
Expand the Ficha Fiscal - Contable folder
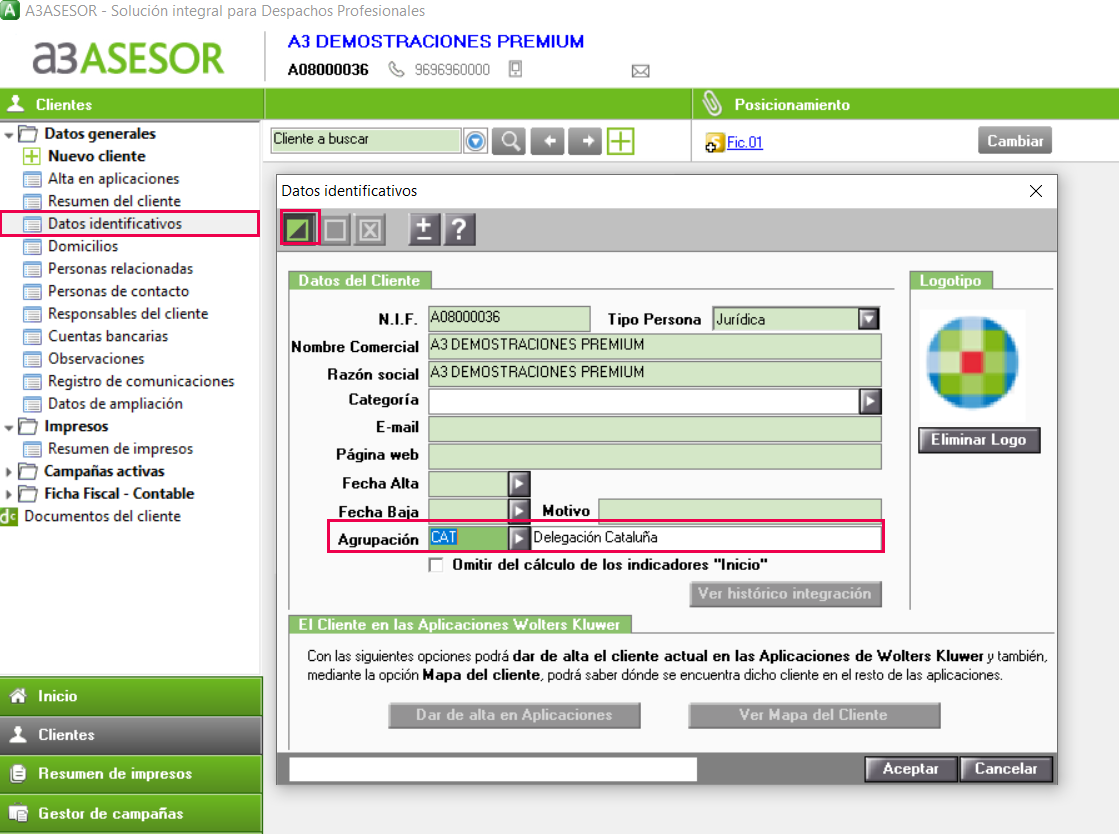(x=9, y=494)
